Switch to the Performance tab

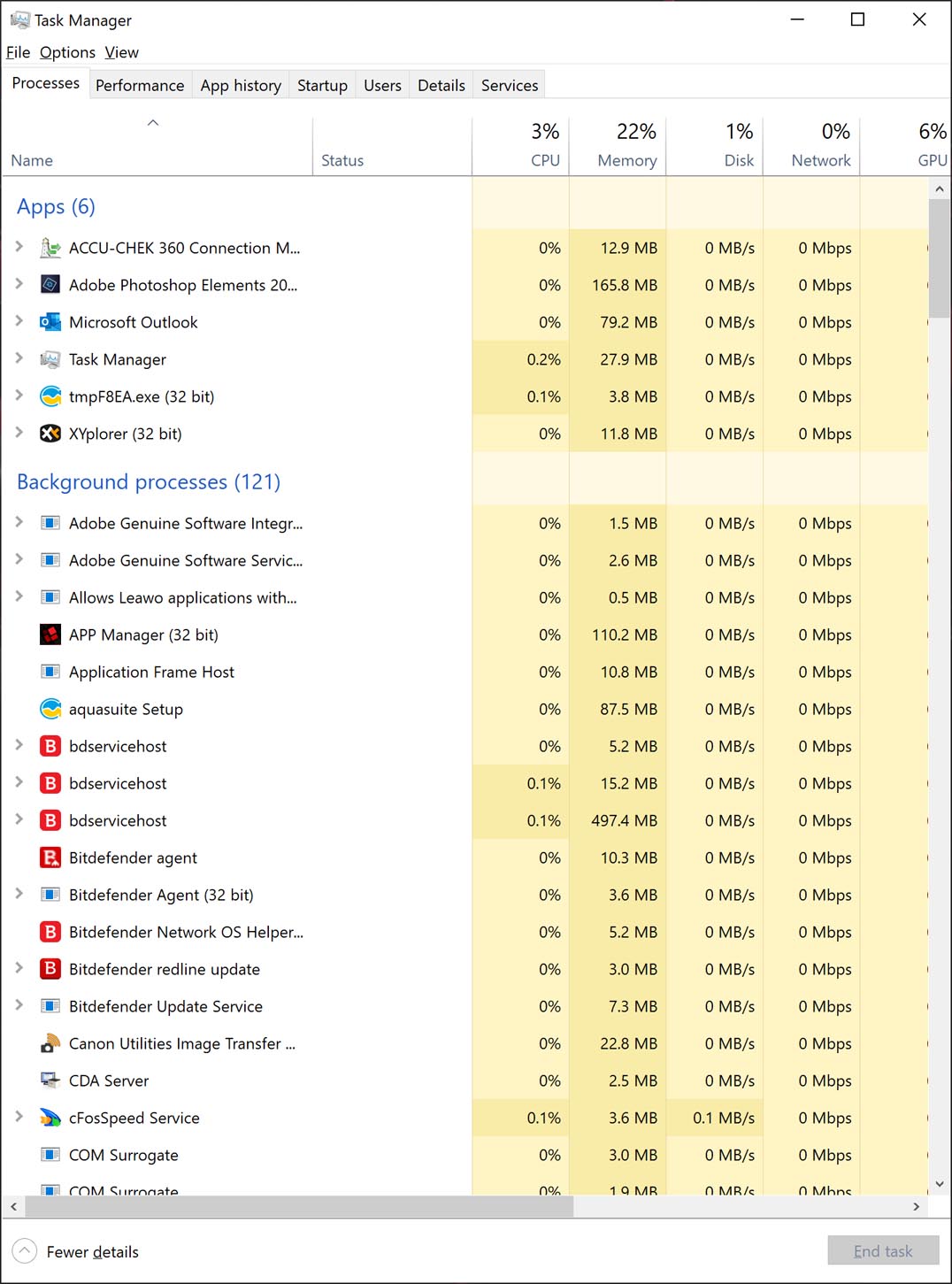140,85
